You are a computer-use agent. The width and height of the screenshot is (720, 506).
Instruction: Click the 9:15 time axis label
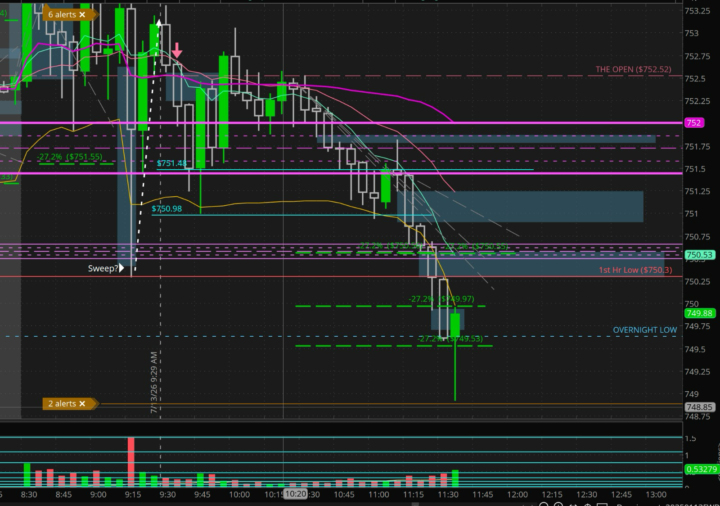[x=133, y=495]
